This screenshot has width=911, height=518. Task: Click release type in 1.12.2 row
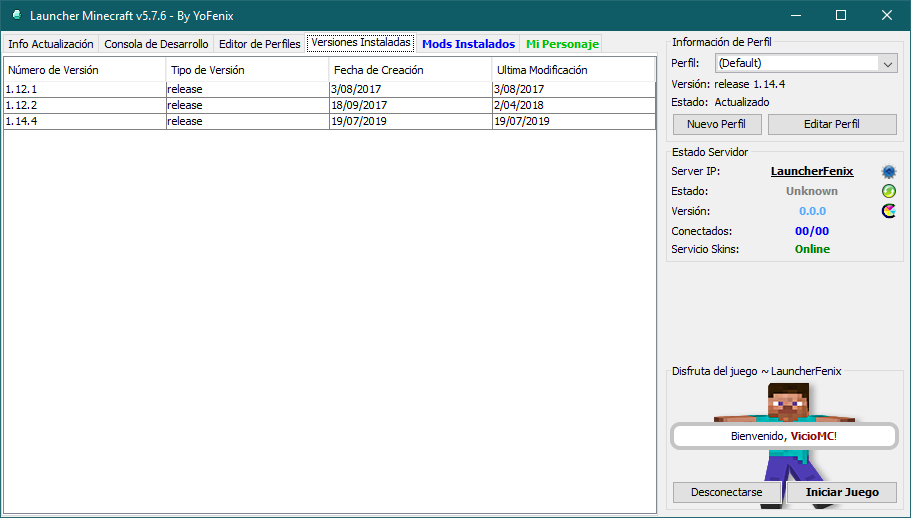185,105
